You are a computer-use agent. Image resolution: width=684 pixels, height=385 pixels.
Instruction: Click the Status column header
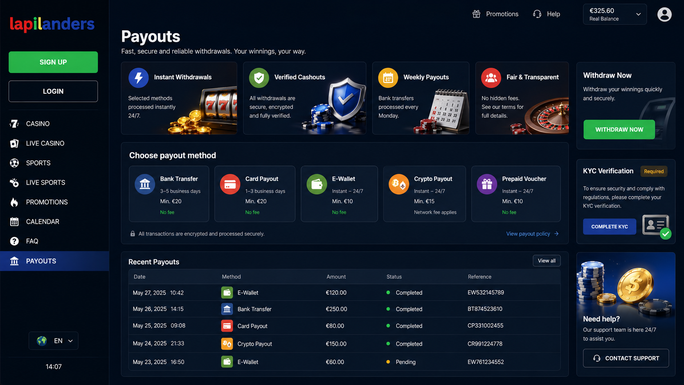coord(394,277)
